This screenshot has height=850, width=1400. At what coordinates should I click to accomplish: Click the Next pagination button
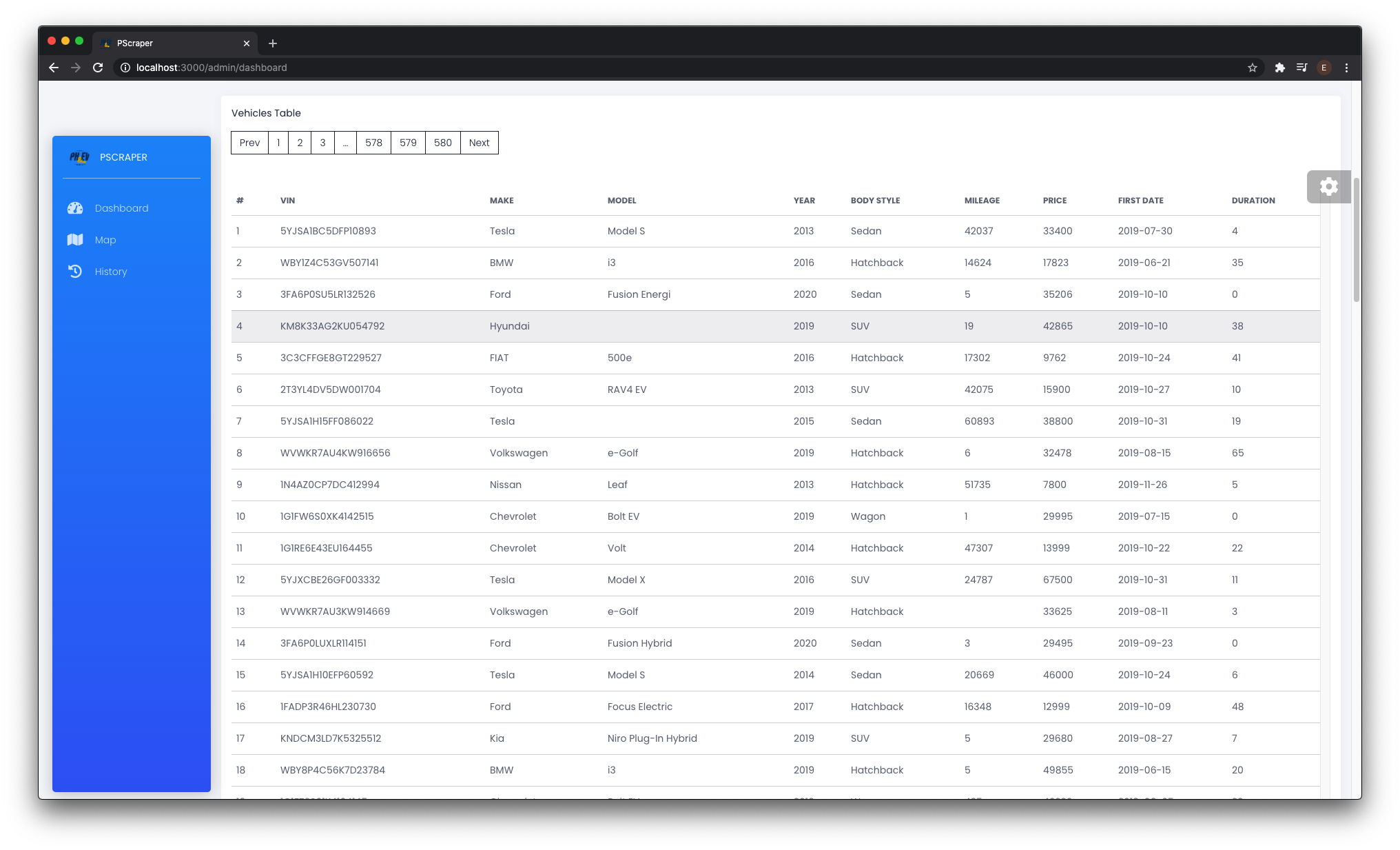tap(479, 143)
